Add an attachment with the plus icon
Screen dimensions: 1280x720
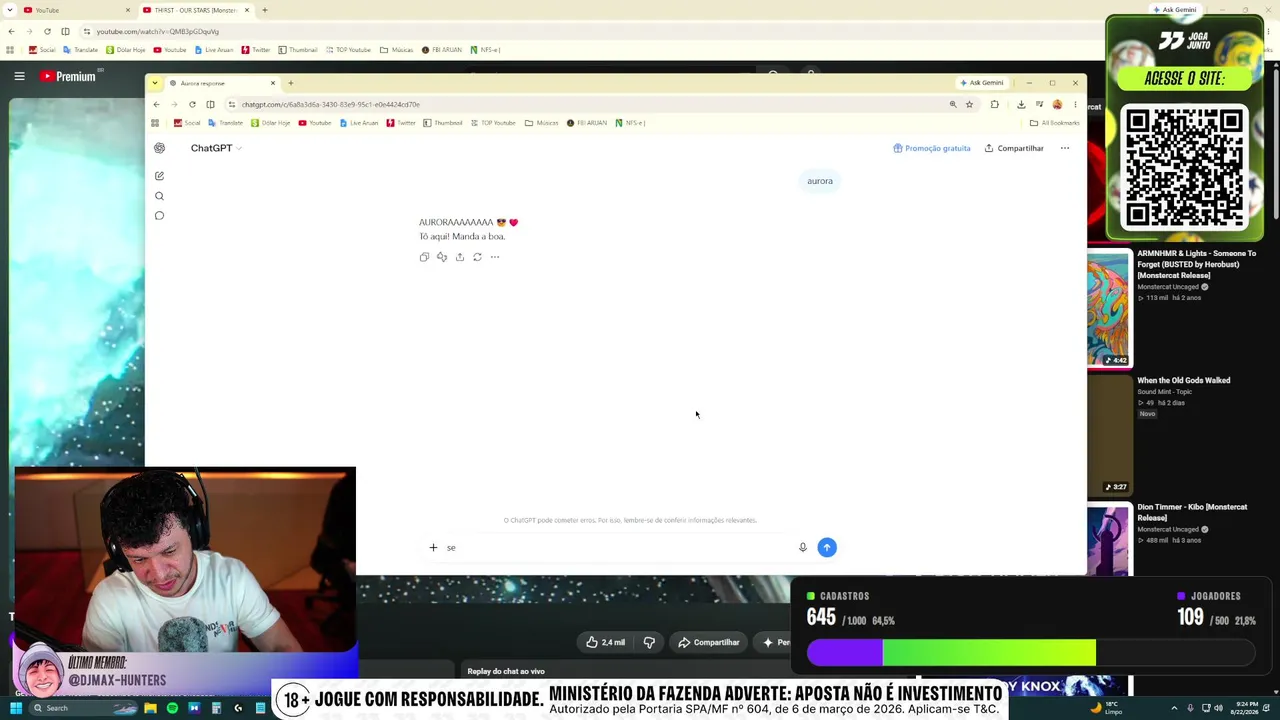coord(433,547)
